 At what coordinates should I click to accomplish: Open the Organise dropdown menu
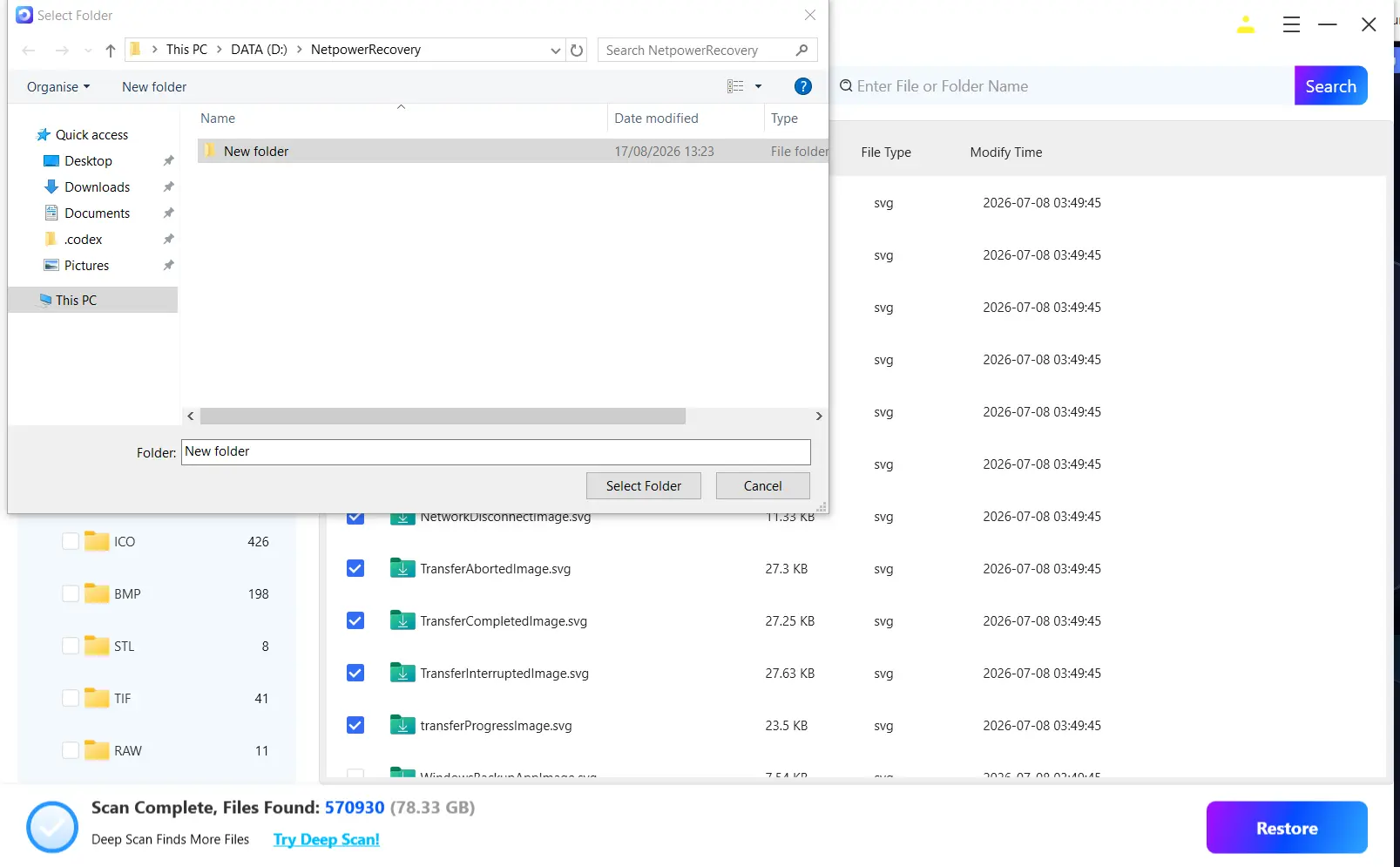(58, 87)
